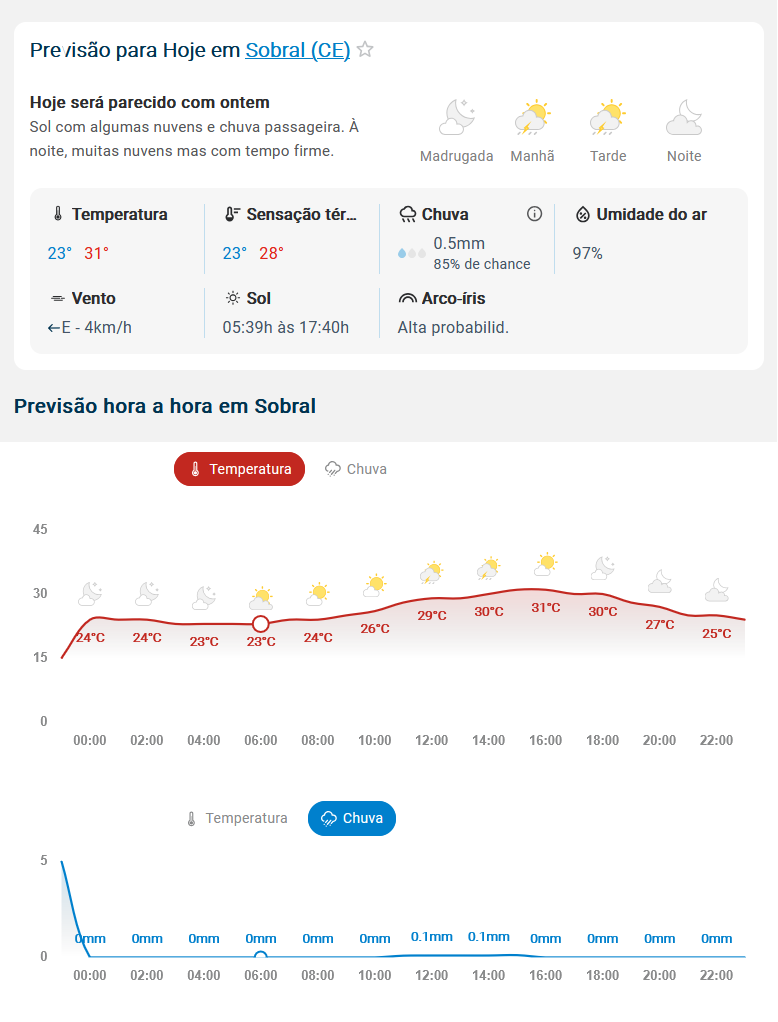Click the favorite star next to Sobral (CE)

(365, 49)
